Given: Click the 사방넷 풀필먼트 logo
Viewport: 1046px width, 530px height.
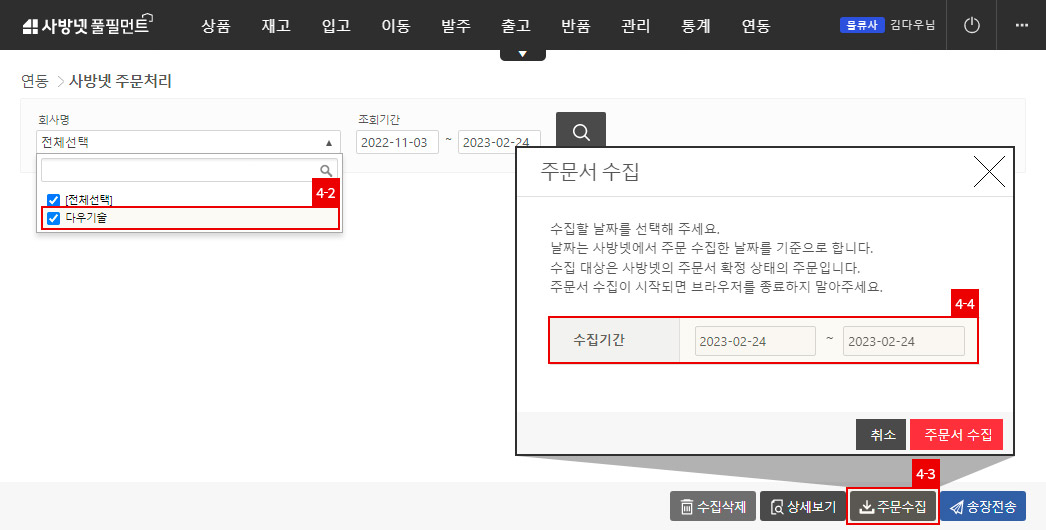Looking at the screenshot, I should click(x=86, y=26).
